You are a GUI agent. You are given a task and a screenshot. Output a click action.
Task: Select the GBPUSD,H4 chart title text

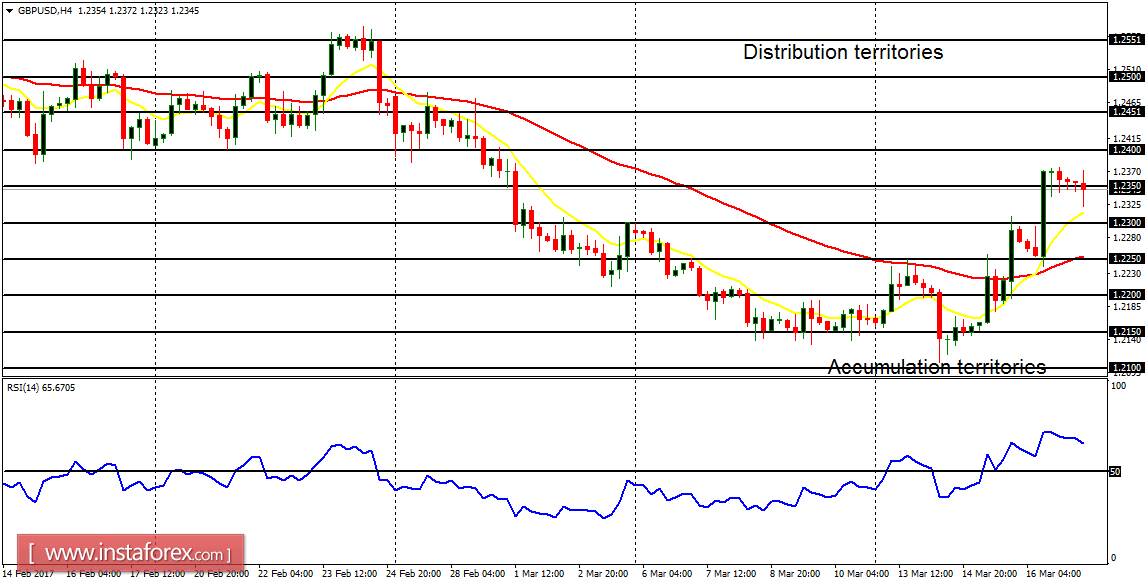point(43,11)
